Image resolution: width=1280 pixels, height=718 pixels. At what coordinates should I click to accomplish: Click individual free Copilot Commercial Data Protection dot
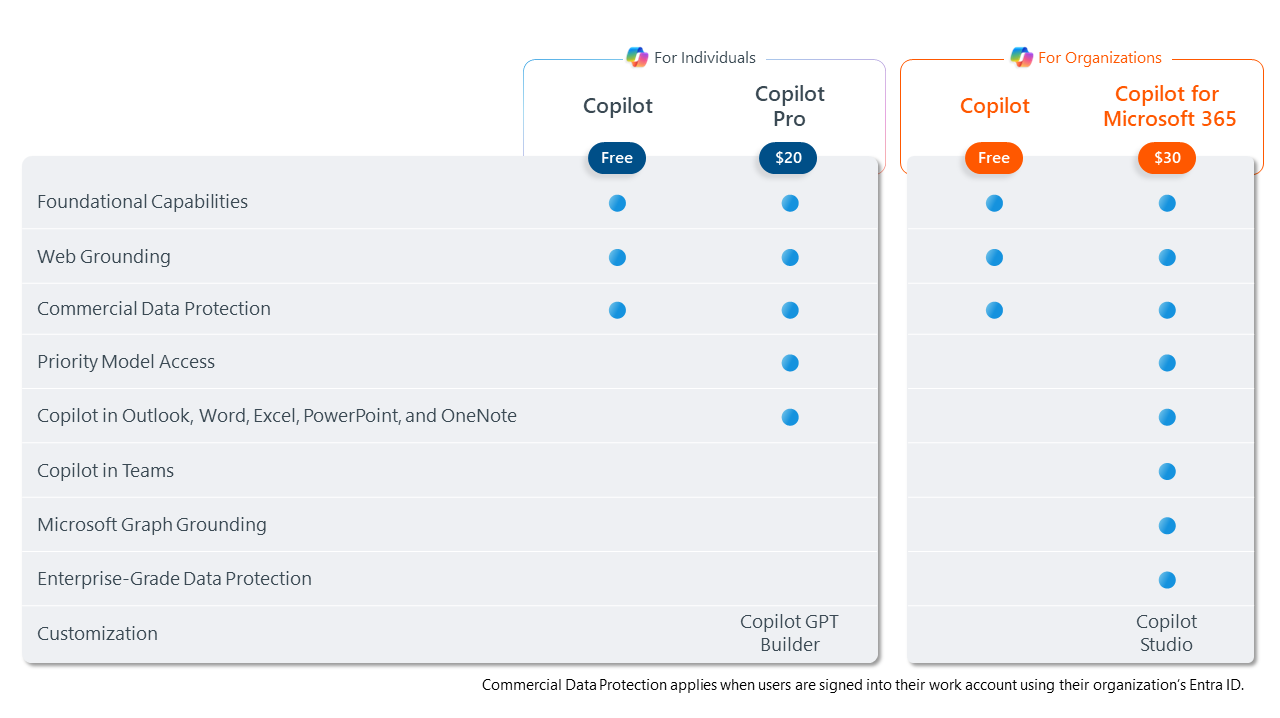[x=617, y=310]
